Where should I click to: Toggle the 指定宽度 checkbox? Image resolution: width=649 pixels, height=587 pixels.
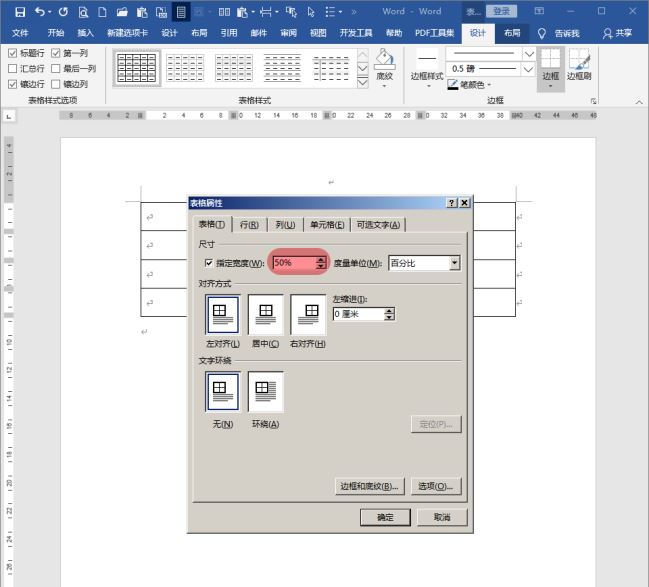[208, 263]
